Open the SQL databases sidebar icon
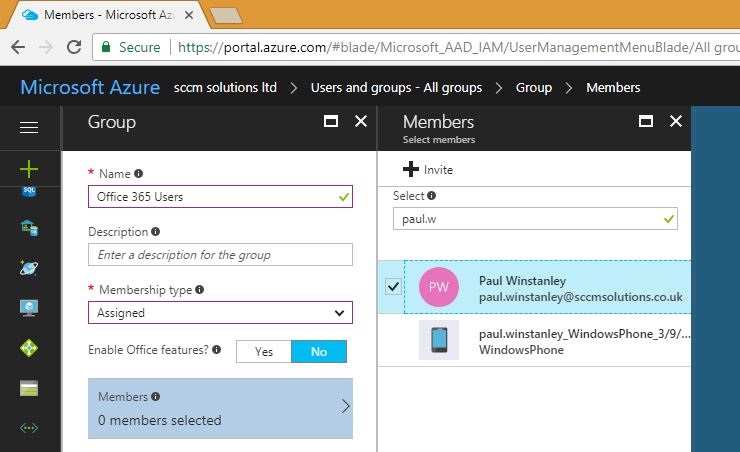 coord(29,192)
